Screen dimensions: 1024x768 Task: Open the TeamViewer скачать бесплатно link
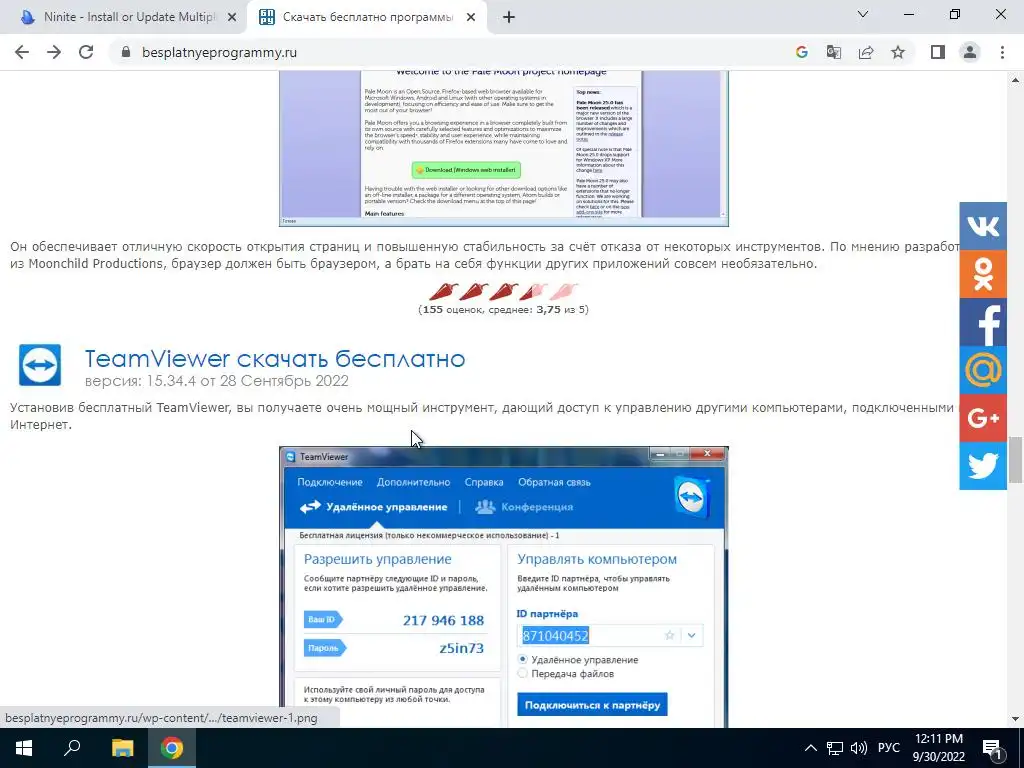tap(275, 359)
